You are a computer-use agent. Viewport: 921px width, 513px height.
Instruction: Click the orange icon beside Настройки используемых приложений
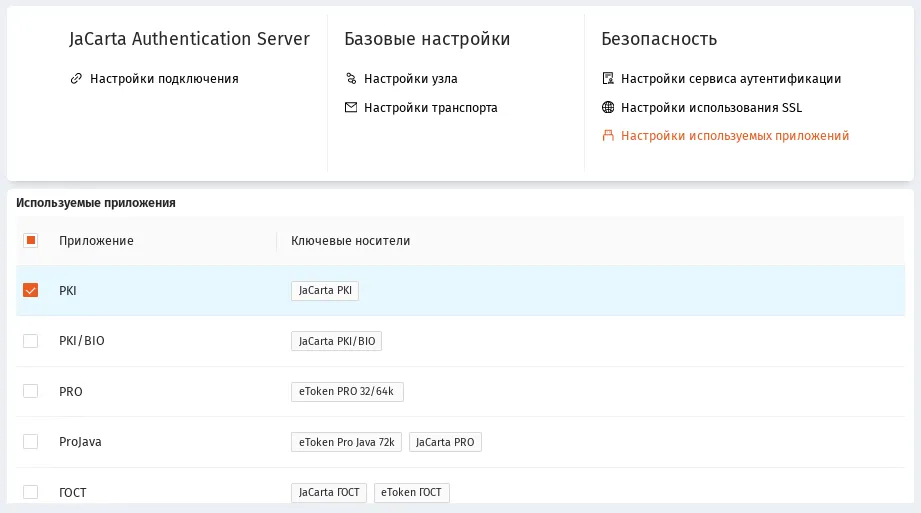(x=608, y=136)
